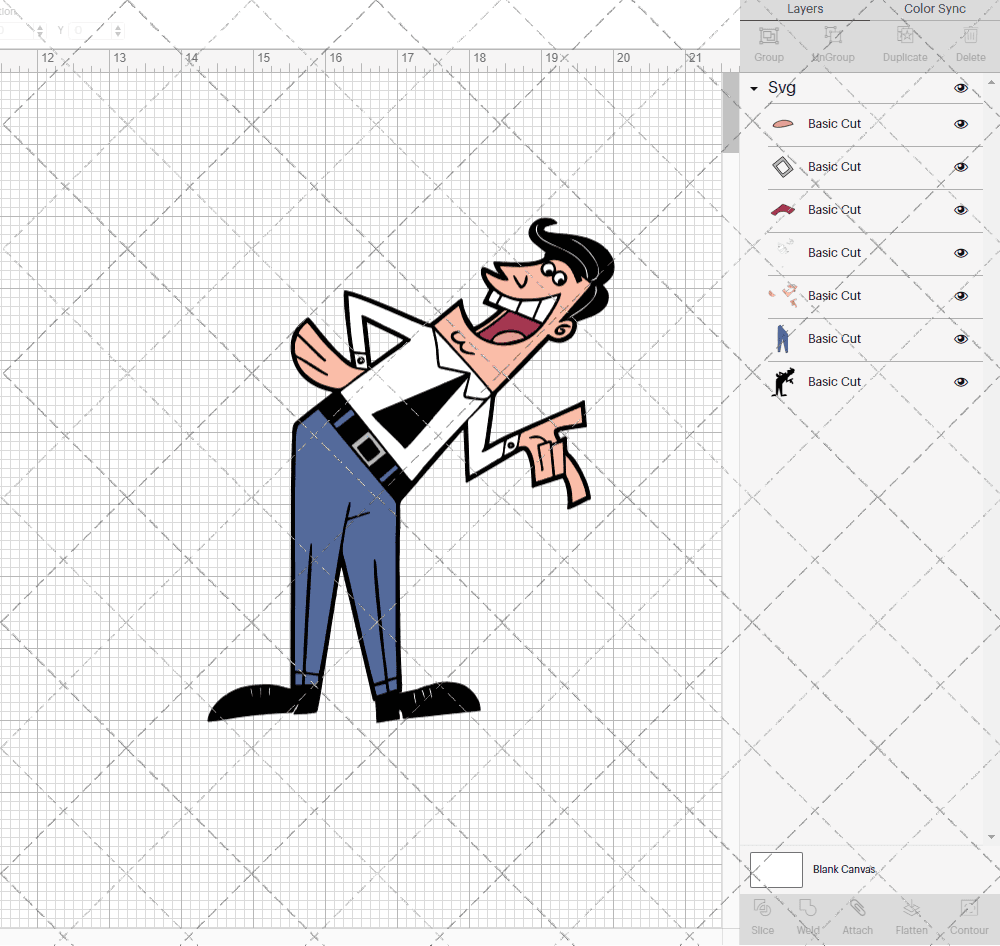
Task: Select the Contour tool
Action: click(x=969, y=908)
